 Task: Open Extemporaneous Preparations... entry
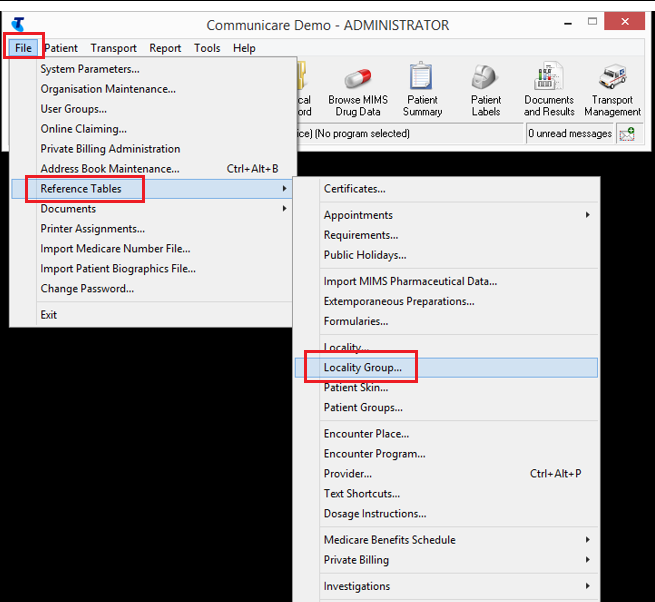click(x=446, y=302)
